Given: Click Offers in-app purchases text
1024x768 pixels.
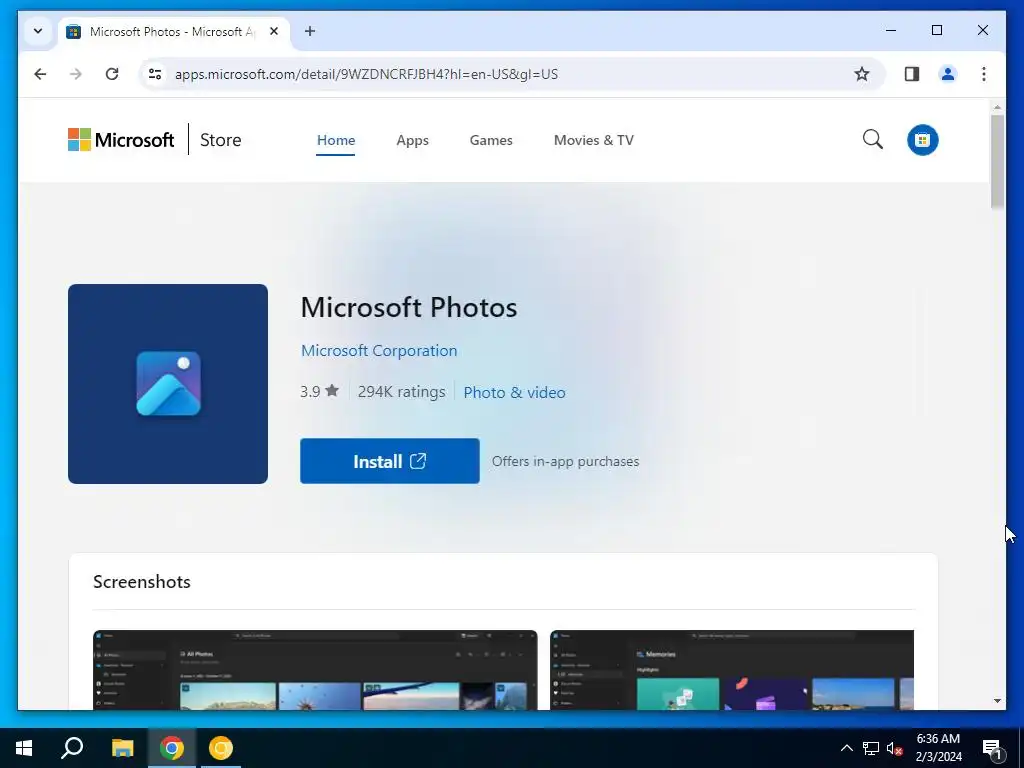Looking at the screenshot, I should coord(566,461).
